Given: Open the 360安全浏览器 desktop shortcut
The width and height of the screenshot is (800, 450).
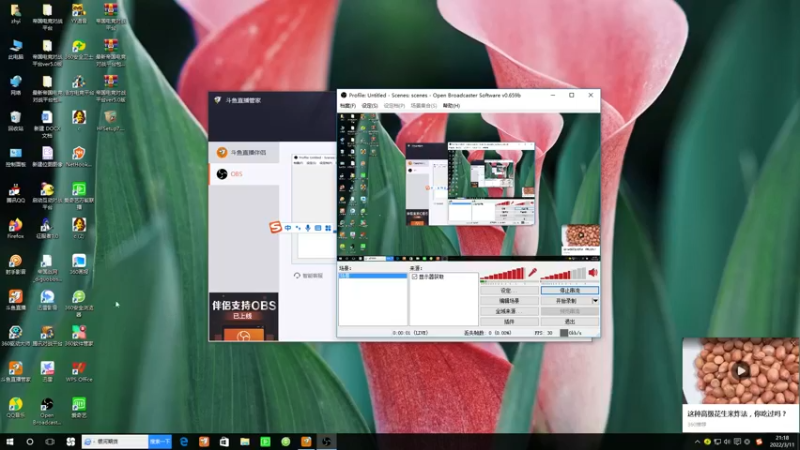Looking at the screenshot, I should pos(79,303).
